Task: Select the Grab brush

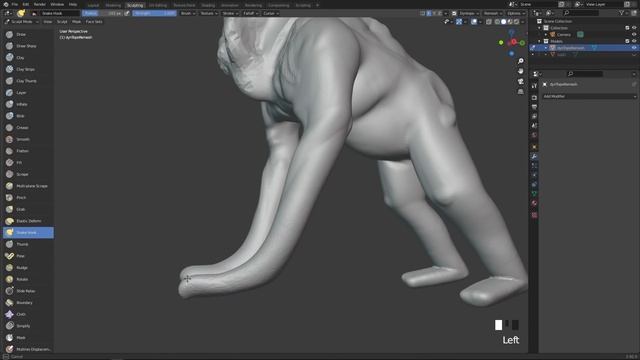Action: pyautogui.click(x=28, y=209)
